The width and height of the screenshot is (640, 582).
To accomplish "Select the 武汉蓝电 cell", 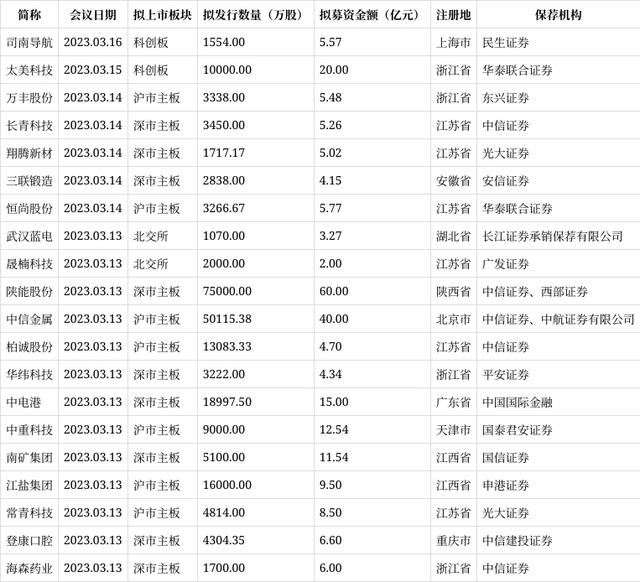I will click(29, 236).
